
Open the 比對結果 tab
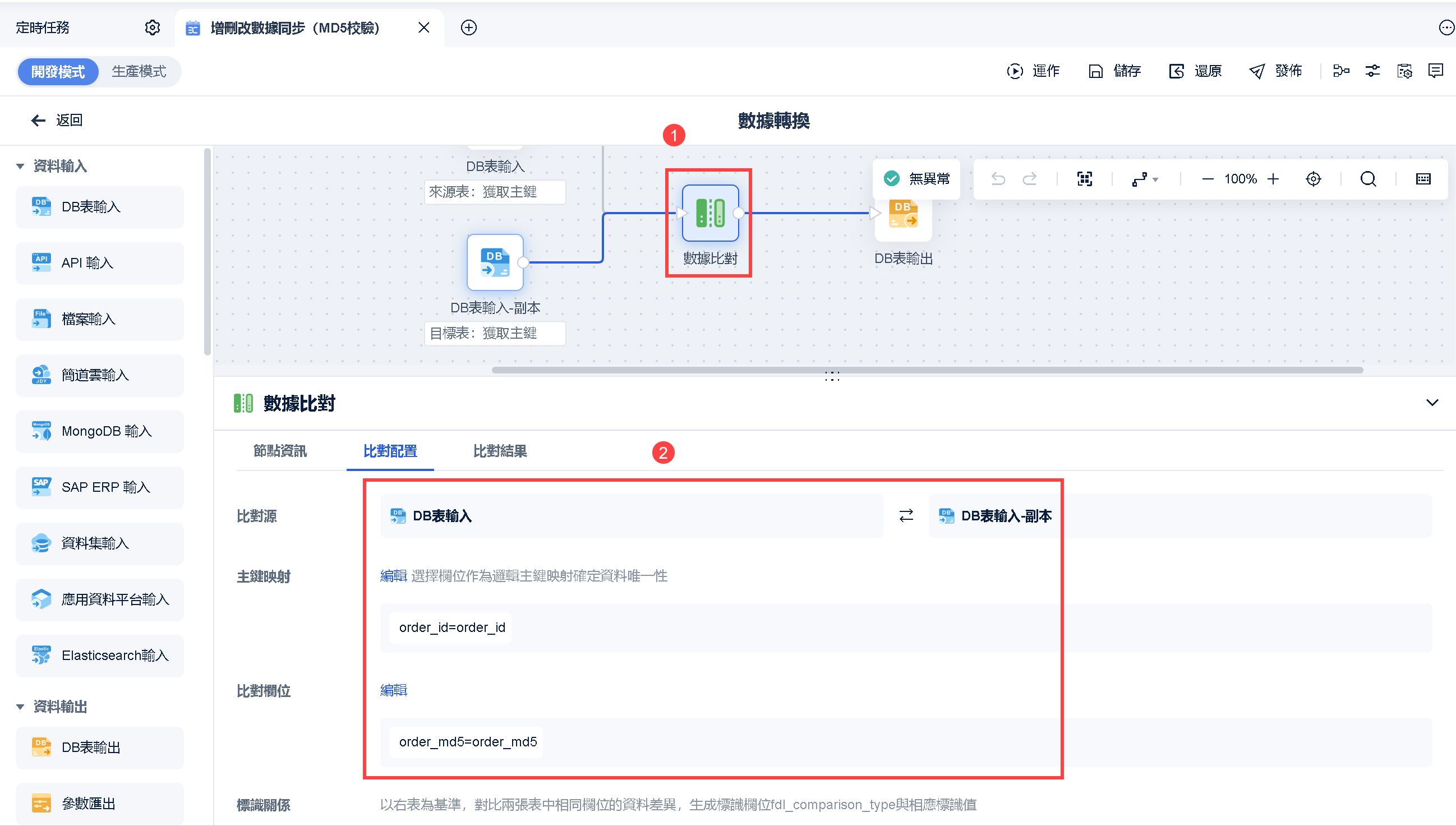(500, 451)
